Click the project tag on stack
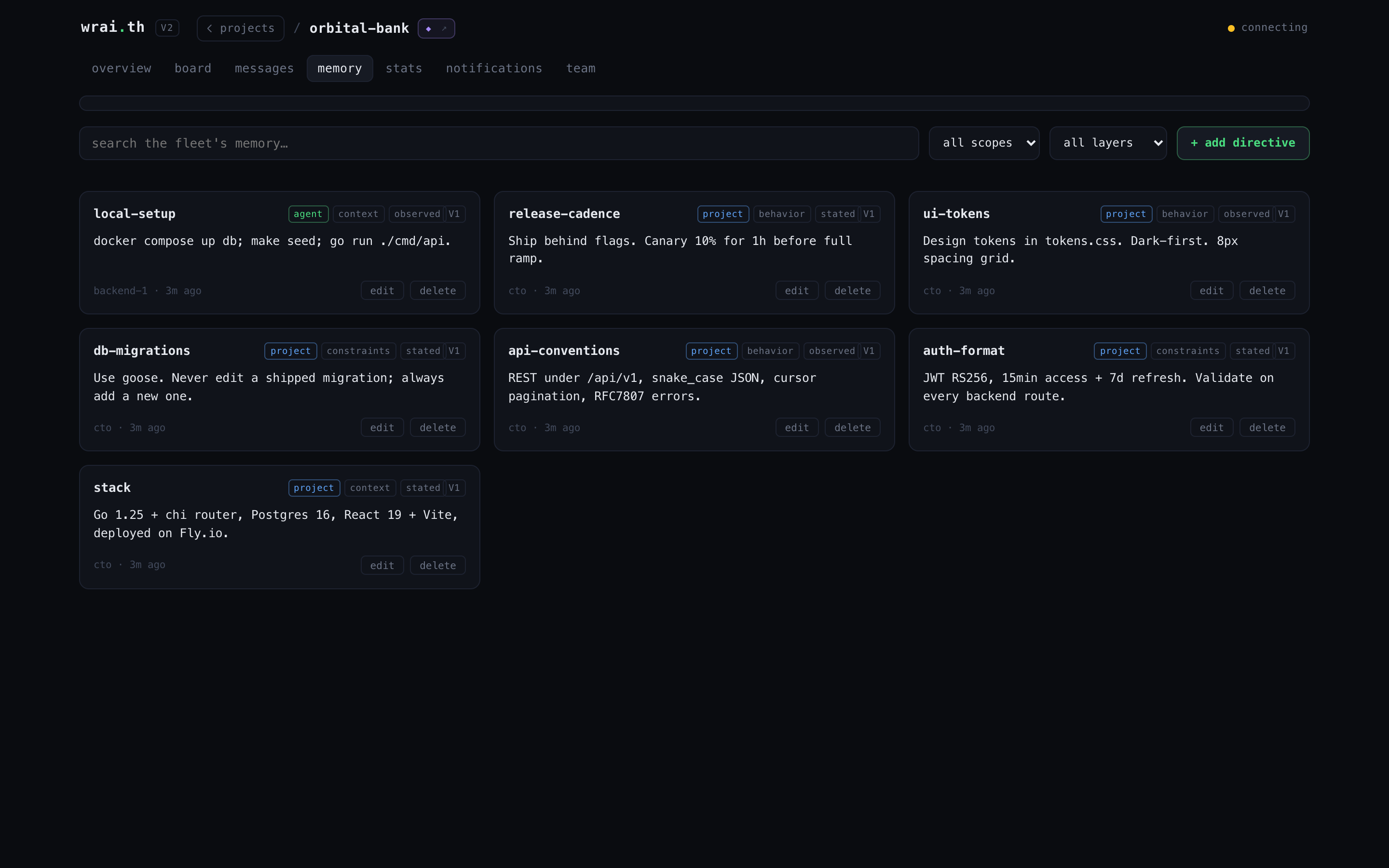Viewport: 1389px width, 868px height. click(314, 488)
